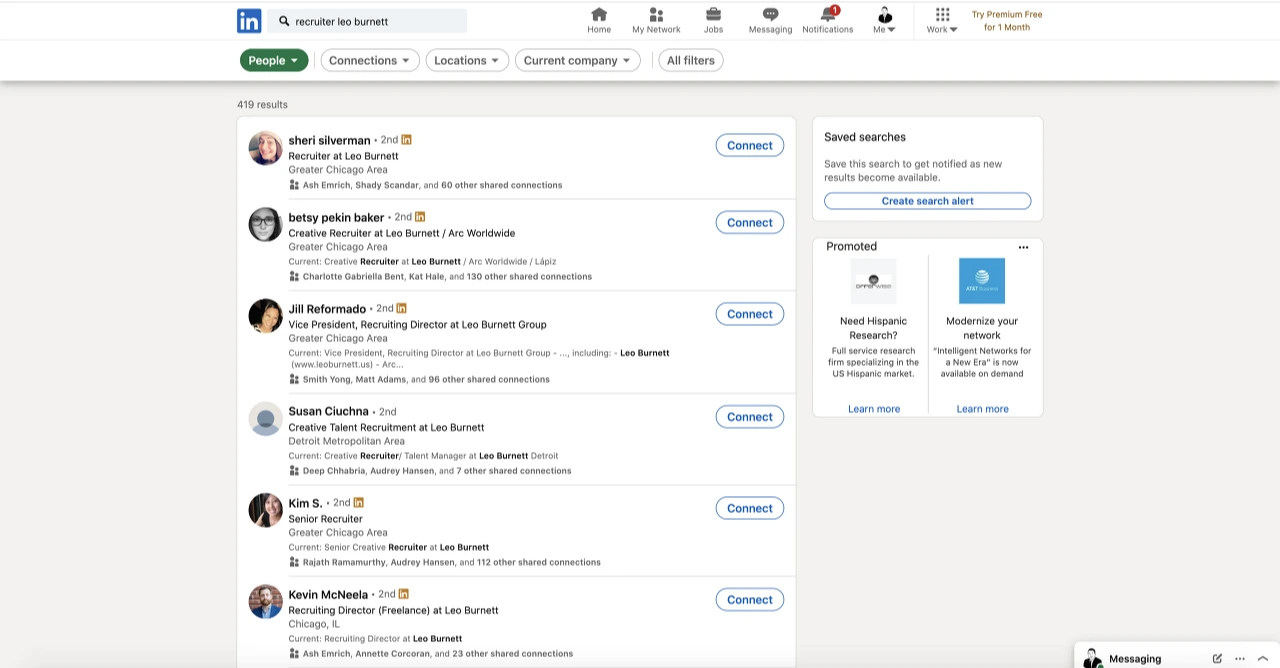The height and width of the screenshot is (668, 1280).
Task: Click the 419 results count text
Action: click(262, 104)
